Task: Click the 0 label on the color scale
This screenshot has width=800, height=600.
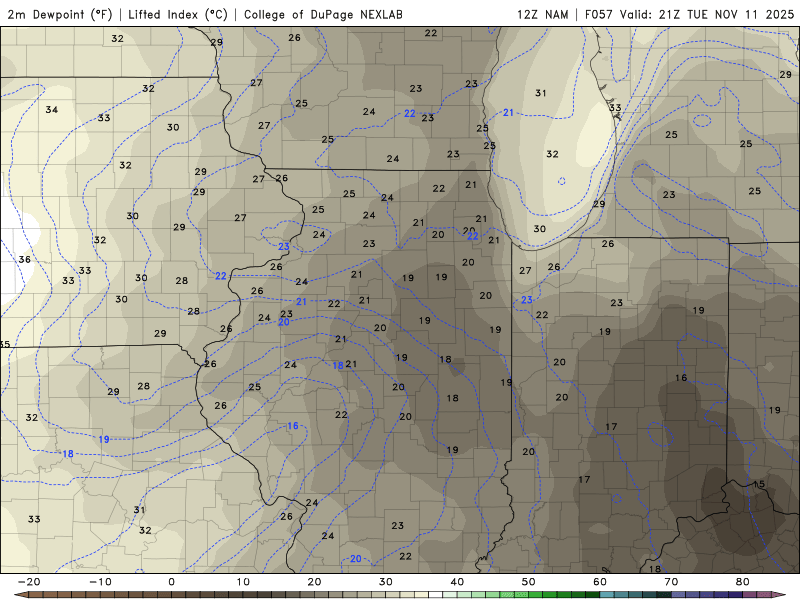Action: (171, 582)
